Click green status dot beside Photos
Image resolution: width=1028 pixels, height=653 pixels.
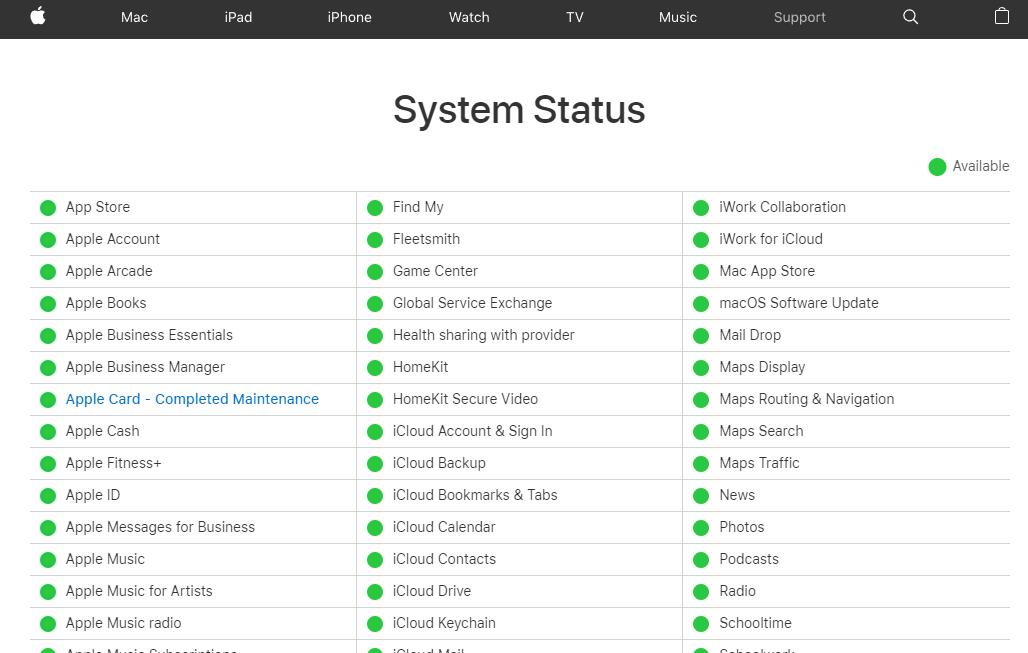point(701,528)
